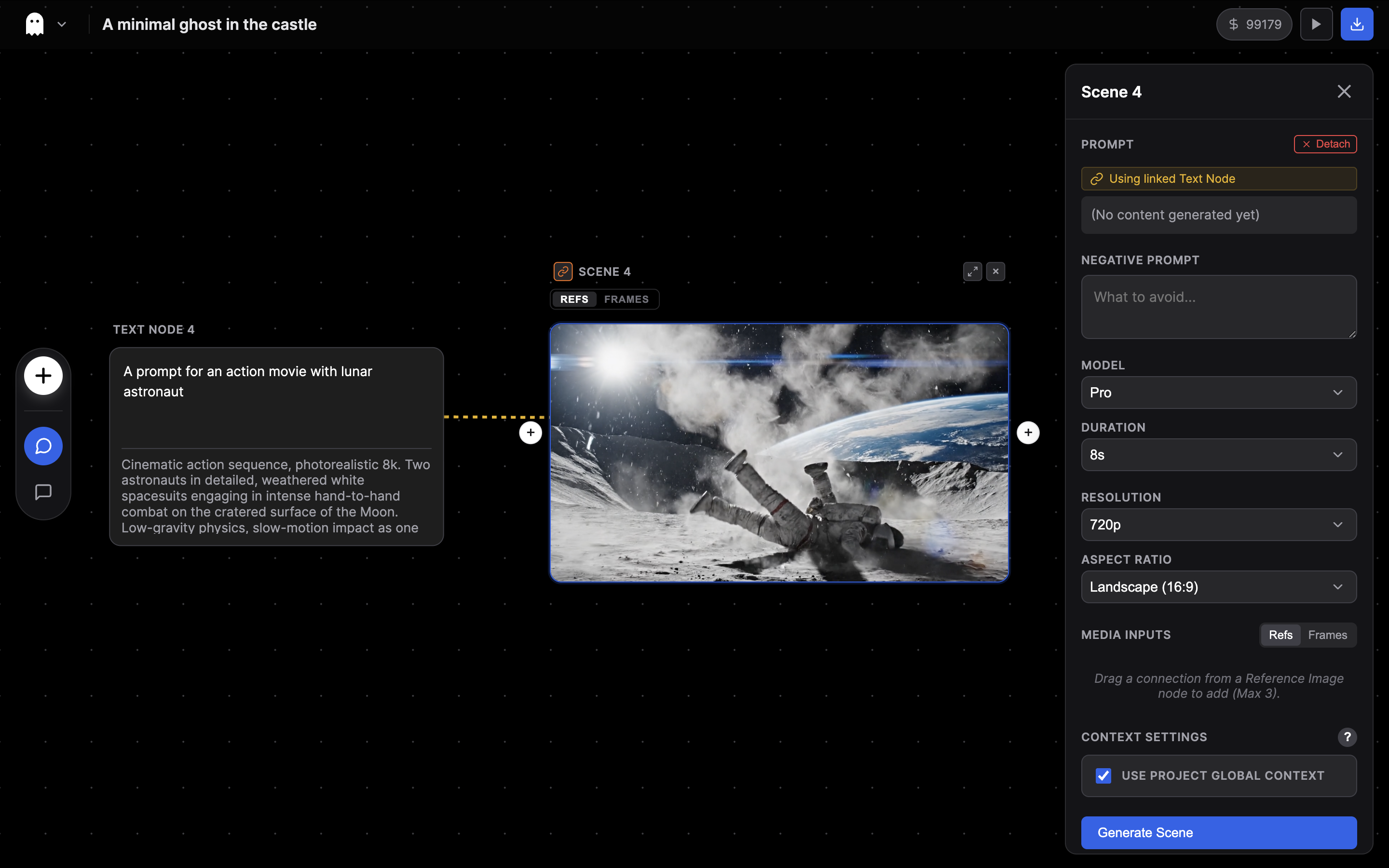The image size is (1389, 868).
Task: Click the white plus add-node button
Action: [x=43, y=376]
